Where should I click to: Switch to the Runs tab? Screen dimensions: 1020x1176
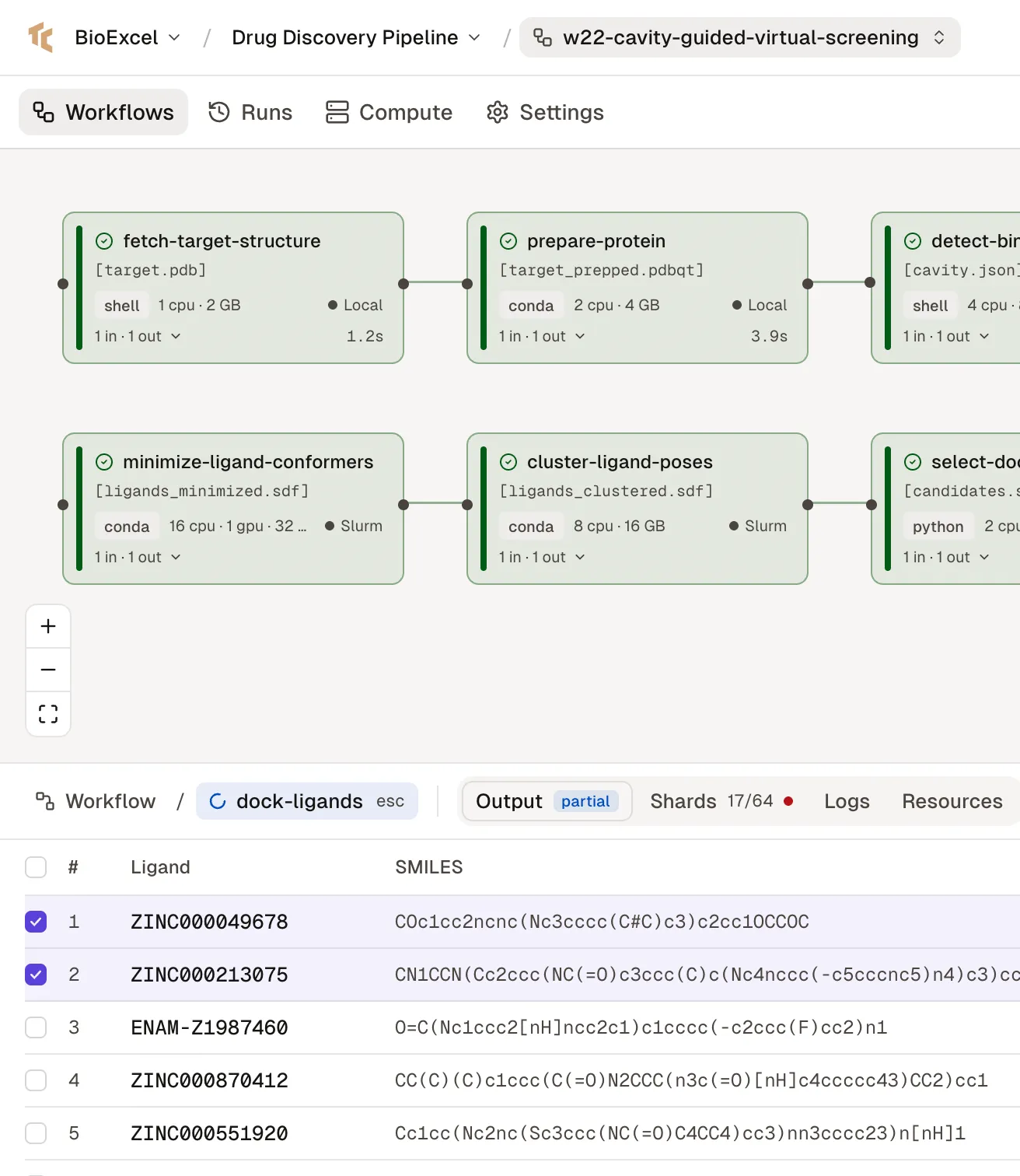pyautogui.click(x=250, y=112)
